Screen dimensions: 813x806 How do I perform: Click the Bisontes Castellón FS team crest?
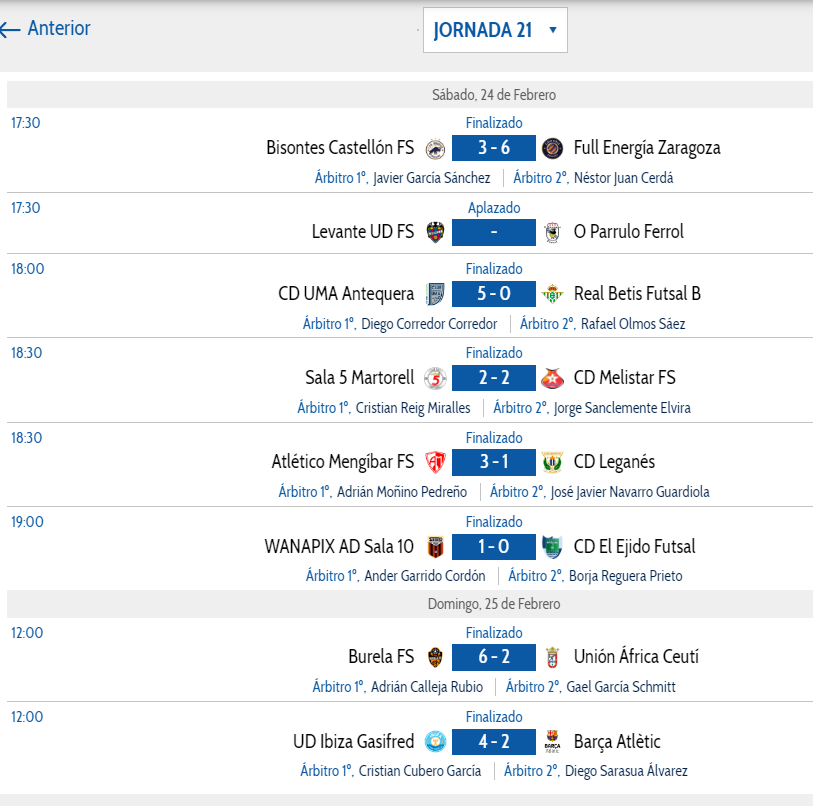point(435,148)
